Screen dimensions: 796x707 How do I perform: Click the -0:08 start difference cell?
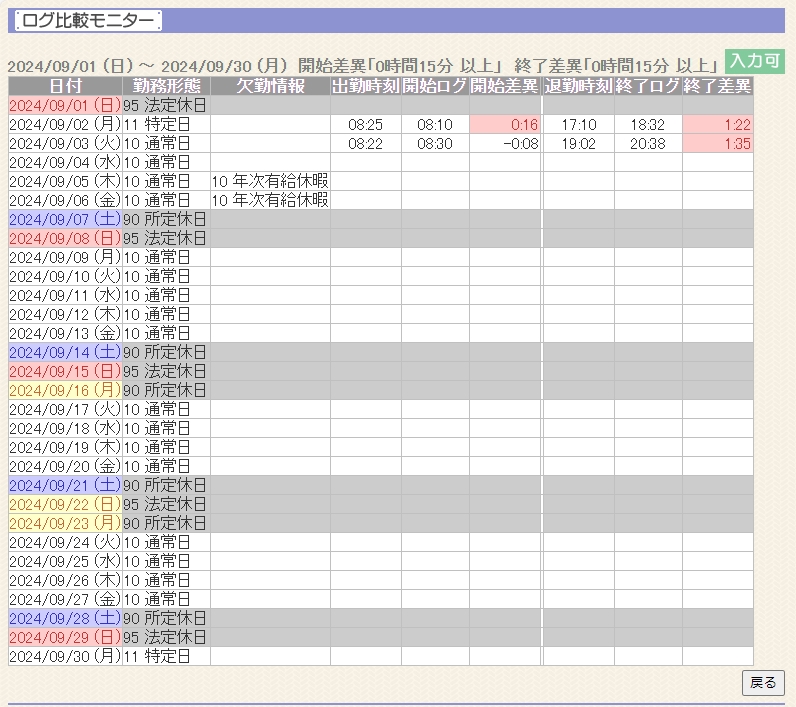[x=504, y=144]
